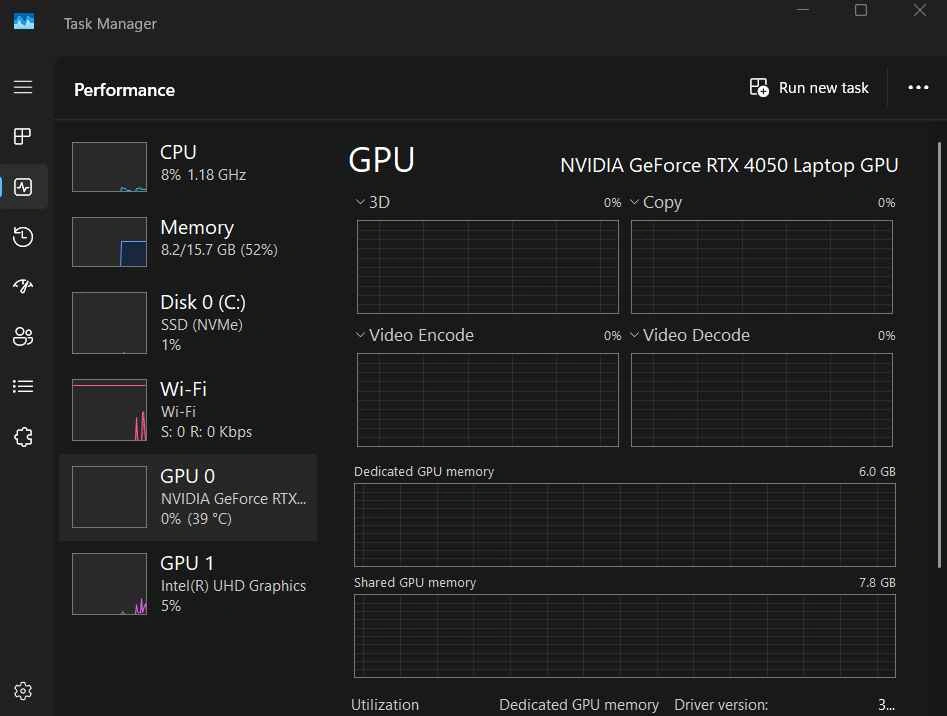Click SSD (NVMe) disk type text
Image resolution: width=947 pixels, height=716 pixels.
[202, 325]
